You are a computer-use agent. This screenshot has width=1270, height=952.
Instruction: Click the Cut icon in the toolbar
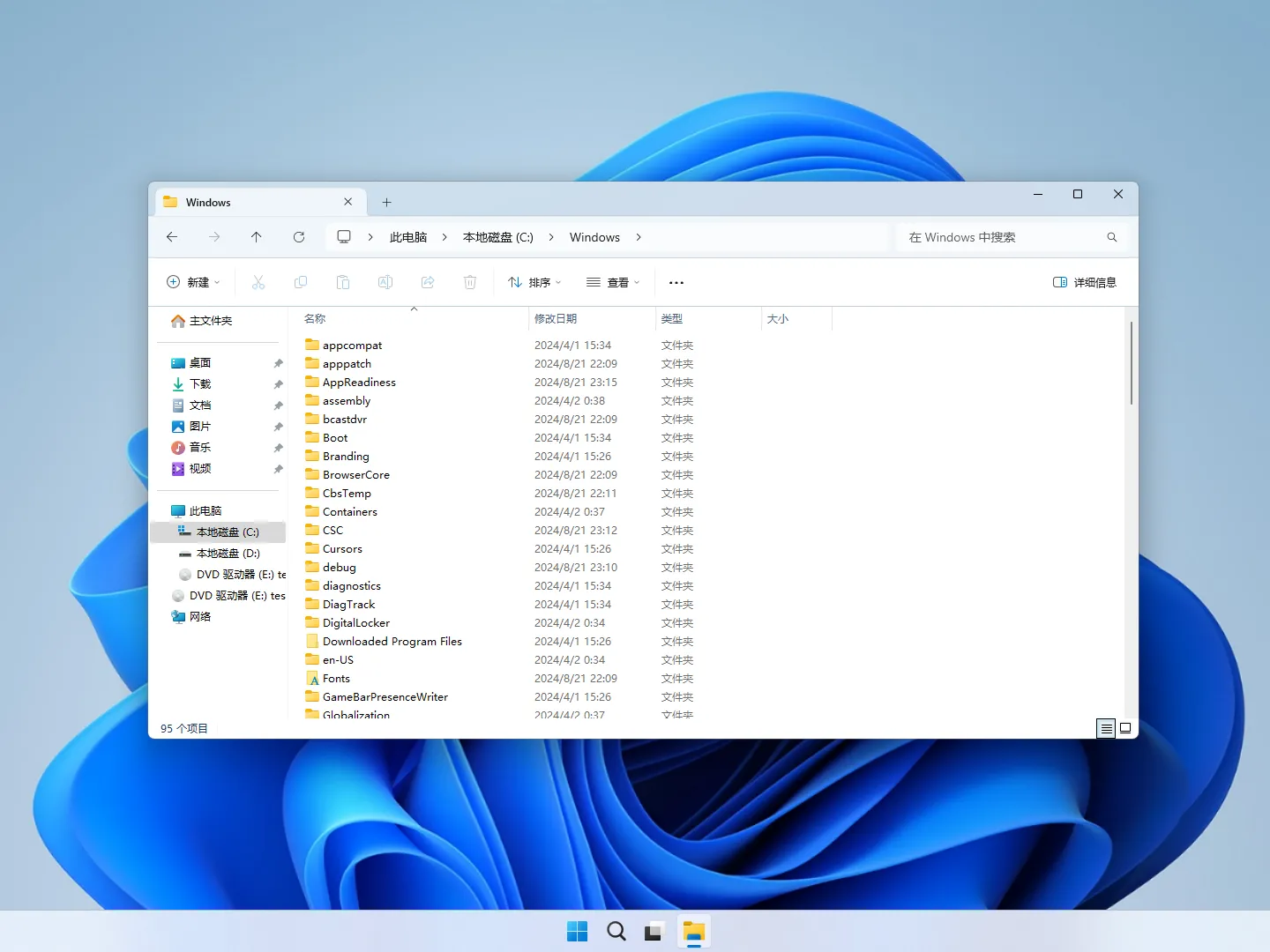tap(258, 282)
